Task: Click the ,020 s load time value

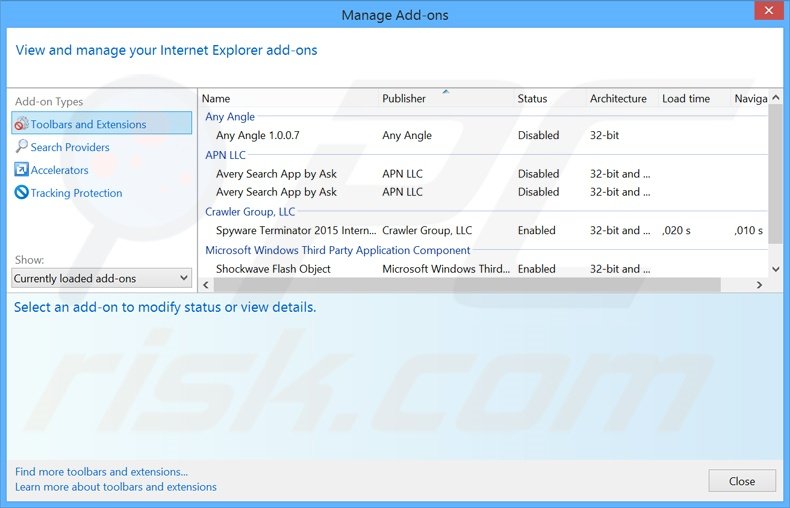Action: (676, 230)
